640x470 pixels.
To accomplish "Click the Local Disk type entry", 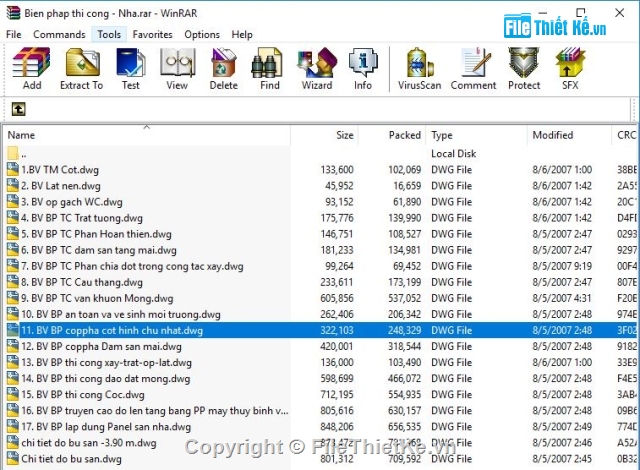I will point(453,153).
